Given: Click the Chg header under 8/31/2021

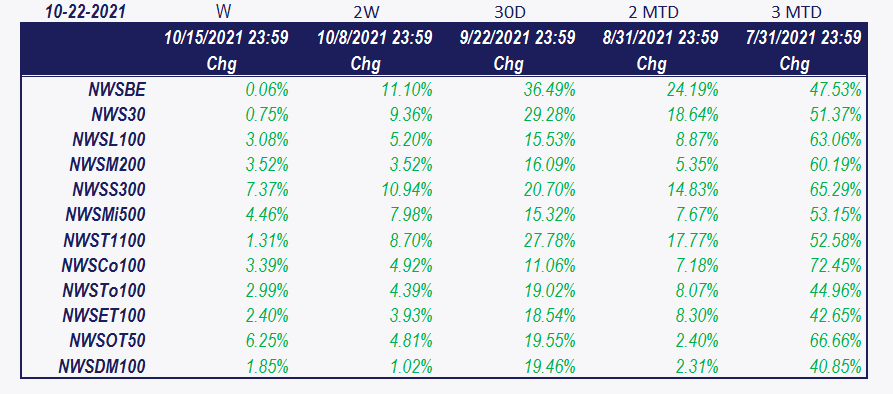Looking at the screenshot, I should [651, 64].
